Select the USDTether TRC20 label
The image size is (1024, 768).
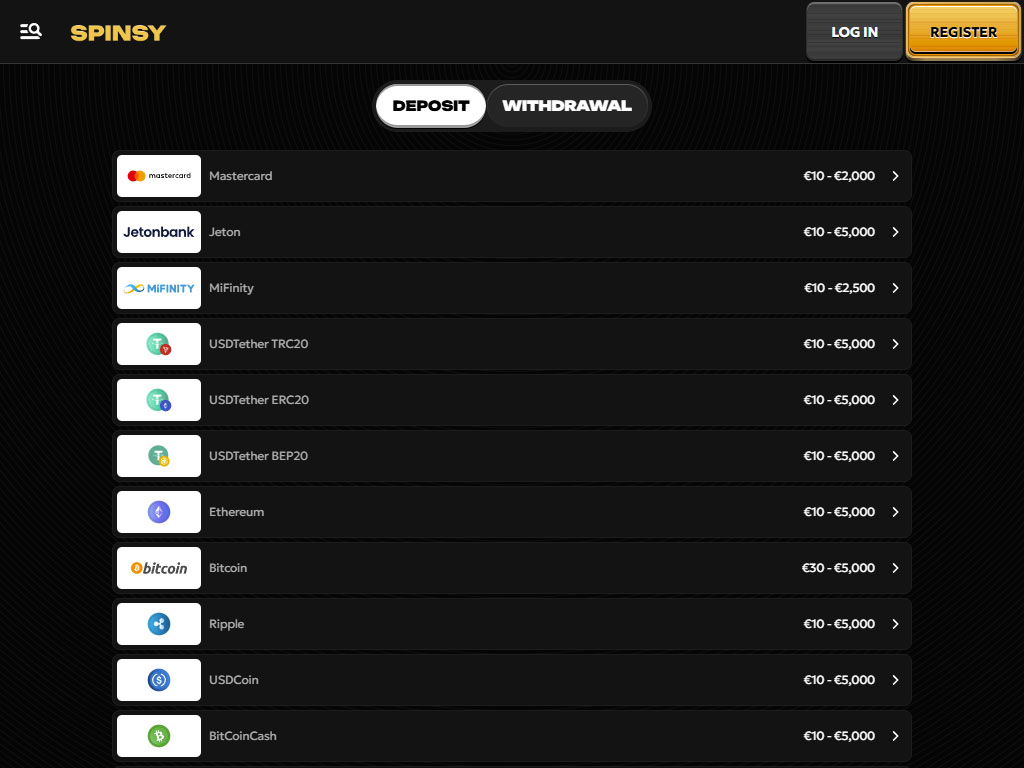(x=259, y=344)
